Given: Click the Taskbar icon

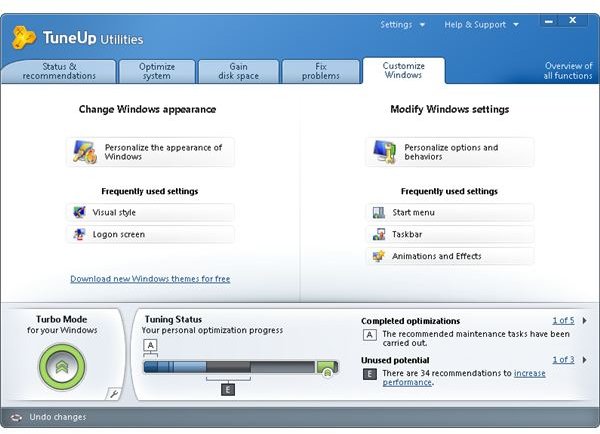Looking at the screenshot, I should tap(379, 234).
